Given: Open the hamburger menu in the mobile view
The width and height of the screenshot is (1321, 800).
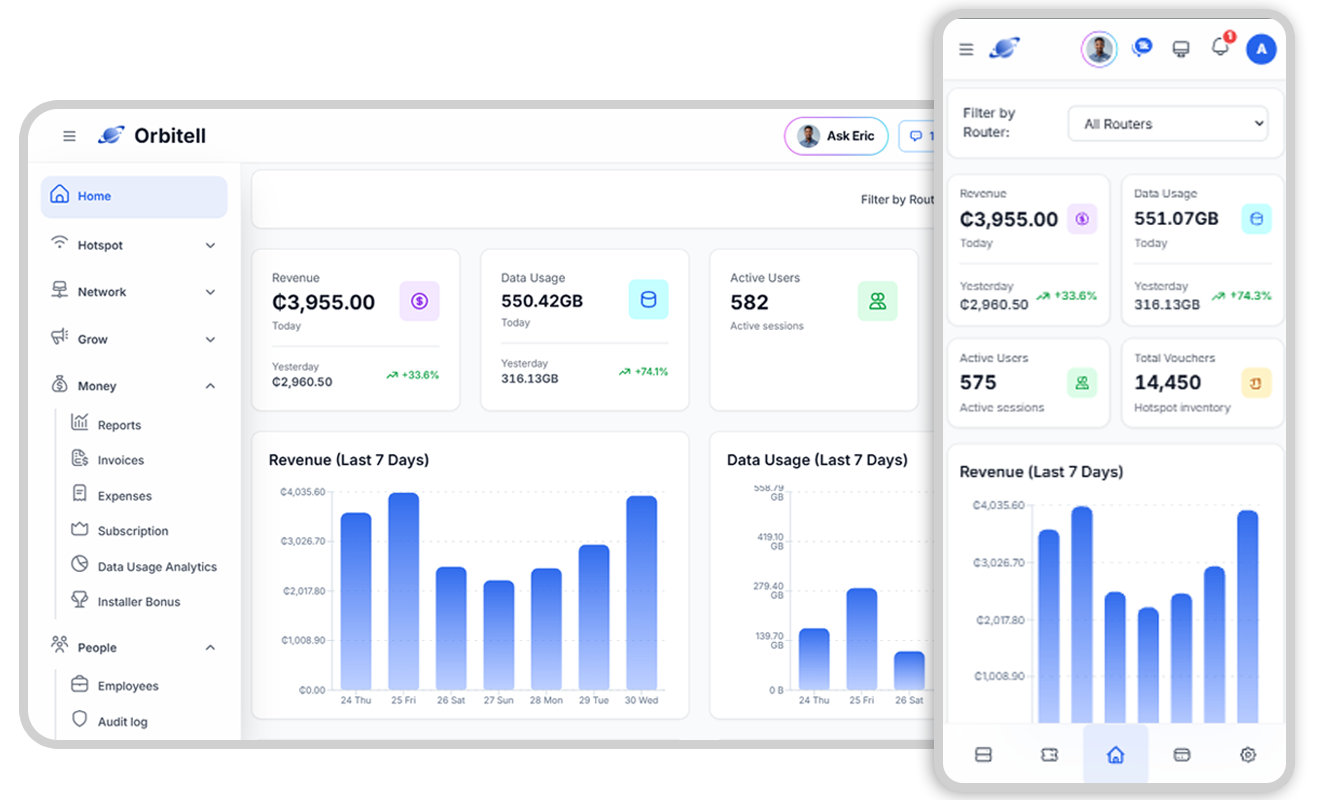Looking at the screenshot, I should click(966, 49).
